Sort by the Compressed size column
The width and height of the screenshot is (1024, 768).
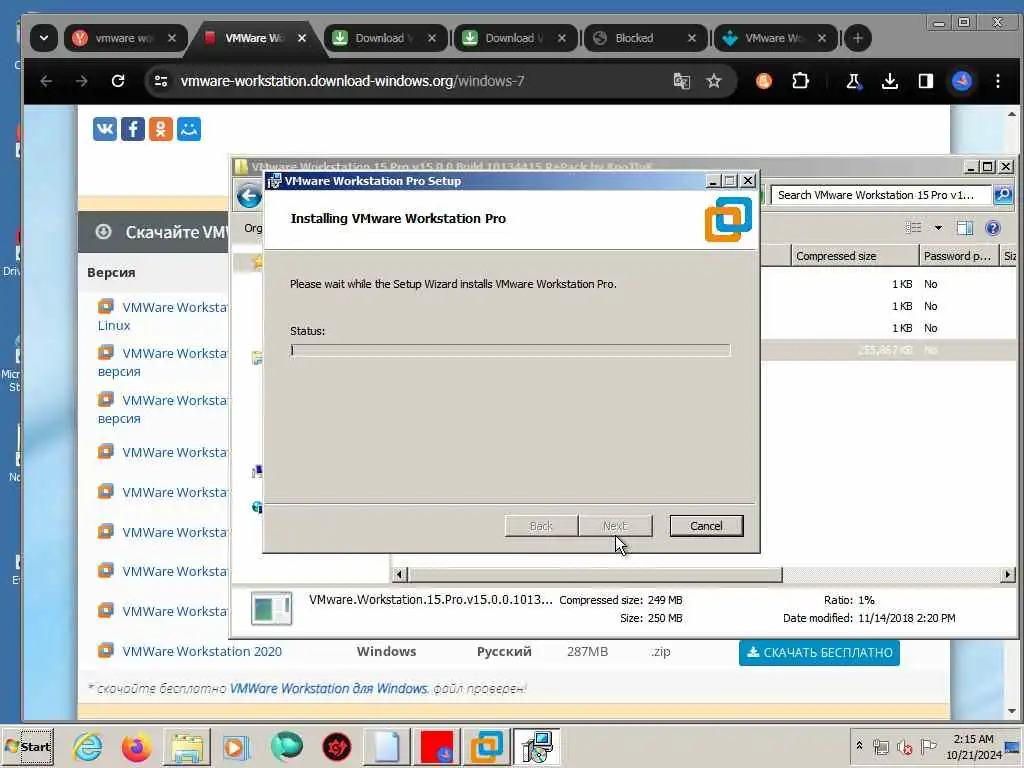tap(854, 256)
